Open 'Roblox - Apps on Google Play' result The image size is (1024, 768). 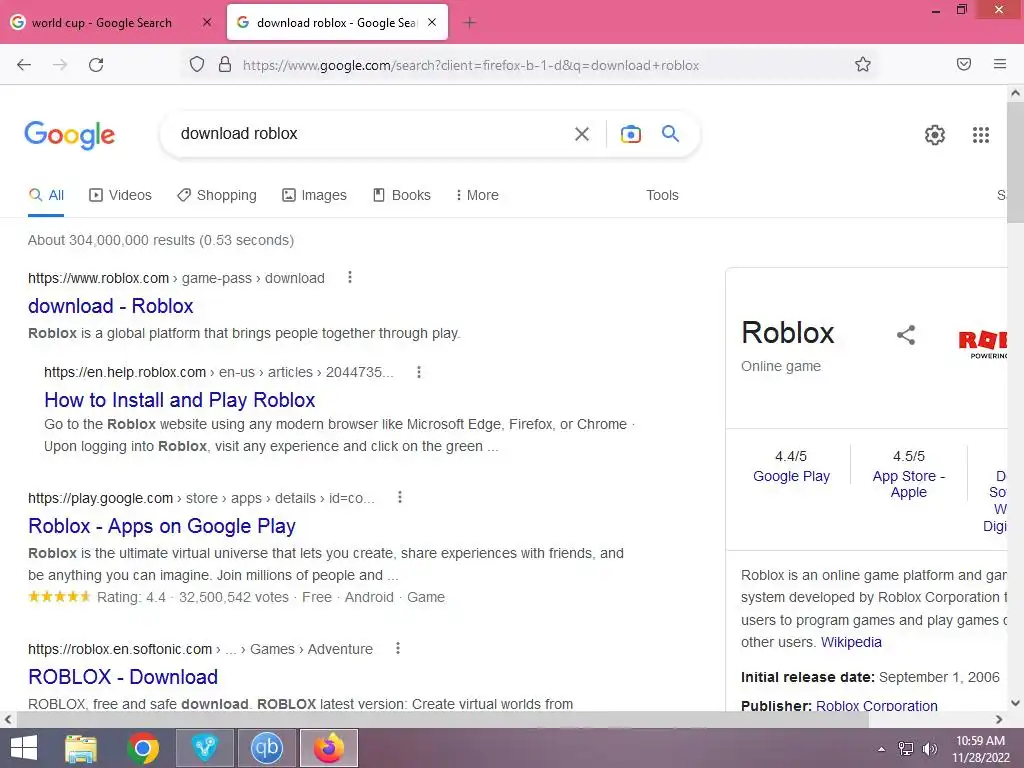[x=162, y=526]
